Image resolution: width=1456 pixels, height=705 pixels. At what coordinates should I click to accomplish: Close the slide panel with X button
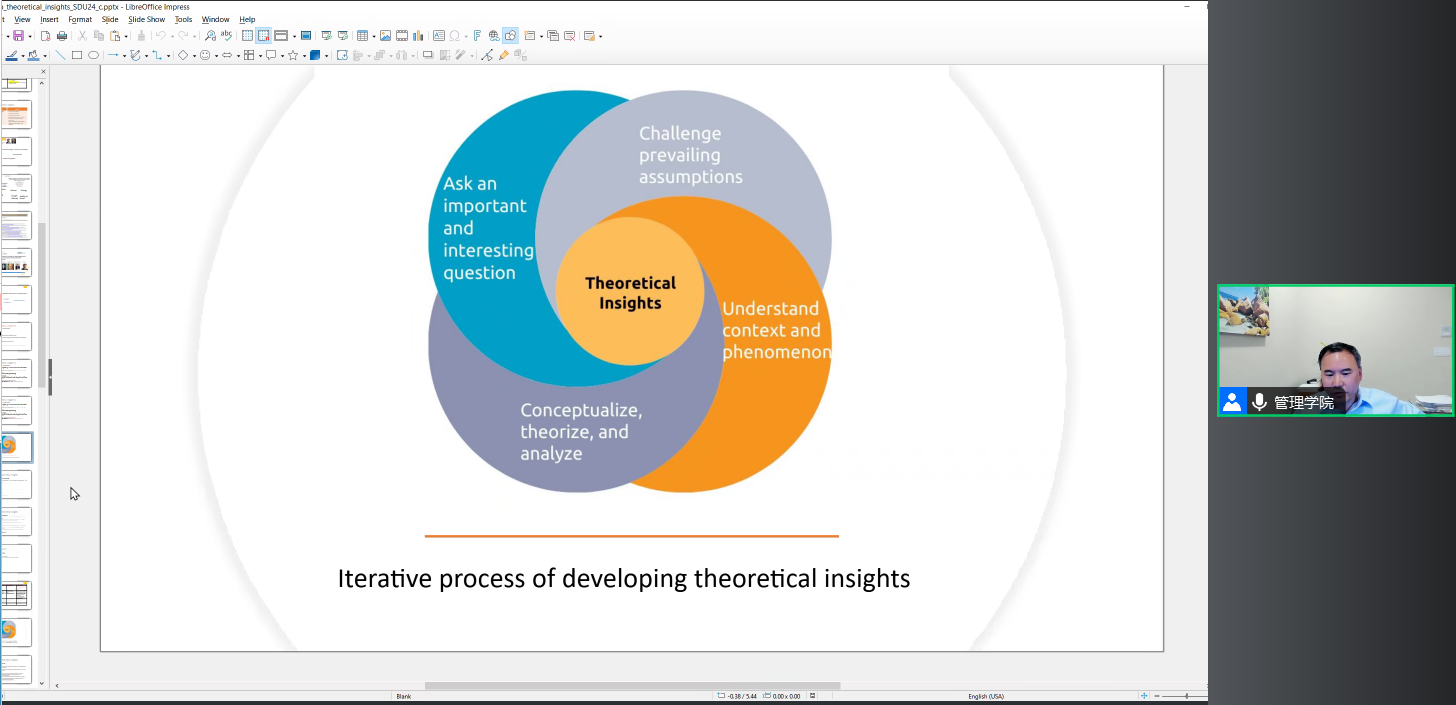pos(43,72)
